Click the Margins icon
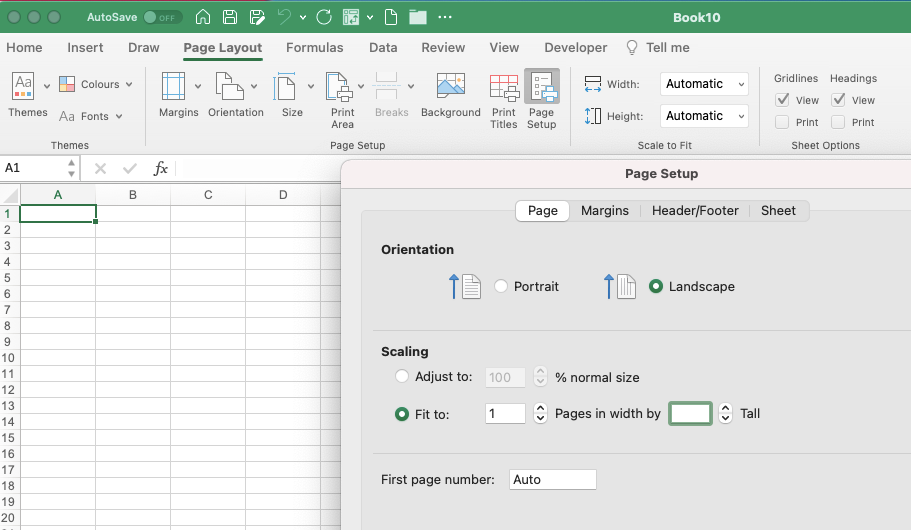911x530 pixels. click(x=173, y=86)
